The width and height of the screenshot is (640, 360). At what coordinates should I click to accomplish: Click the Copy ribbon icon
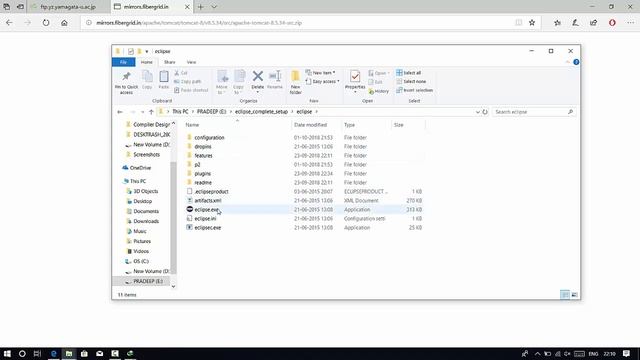coord(147,80)
